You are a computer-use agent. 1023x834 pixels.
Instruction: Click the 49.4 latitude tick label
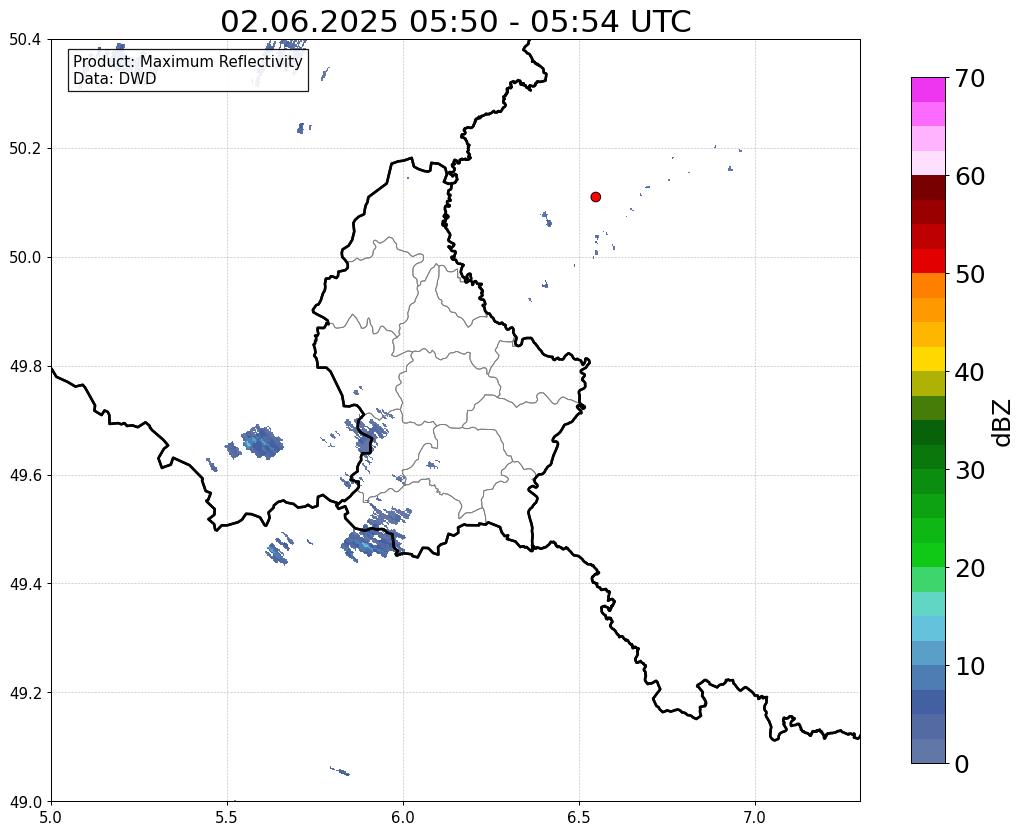click(25, 584)
